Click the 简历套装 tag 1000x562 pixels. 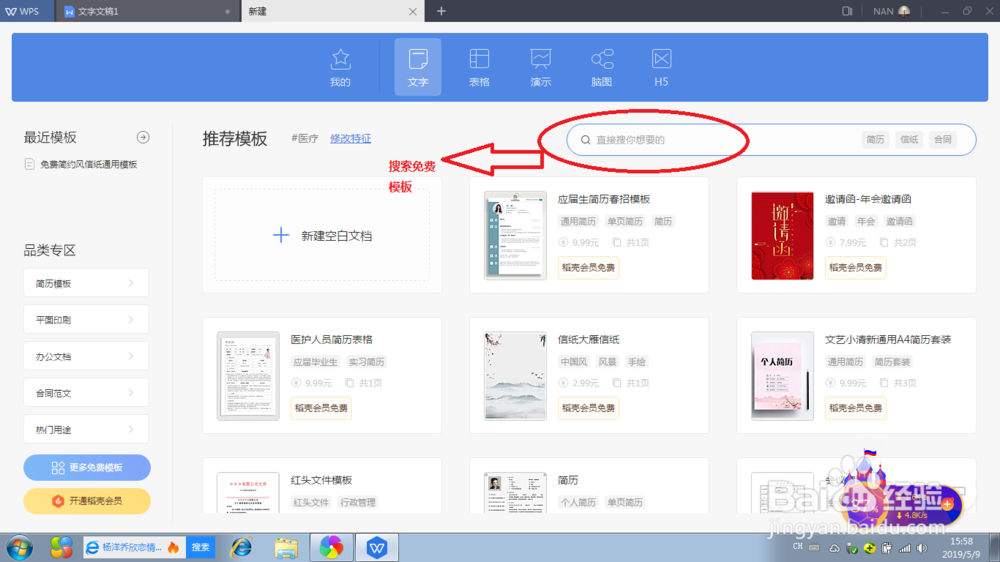coord(892,362)
